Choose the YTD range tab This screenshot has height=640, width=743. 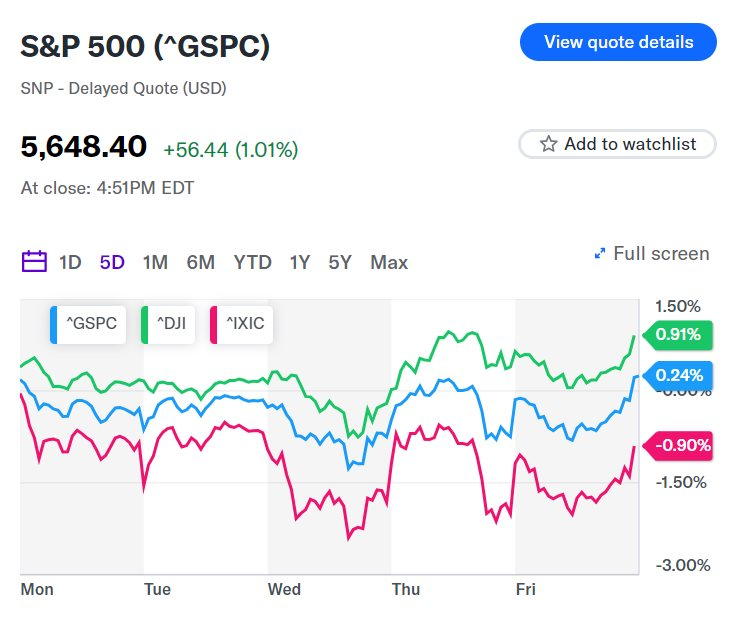click(252, 263)
